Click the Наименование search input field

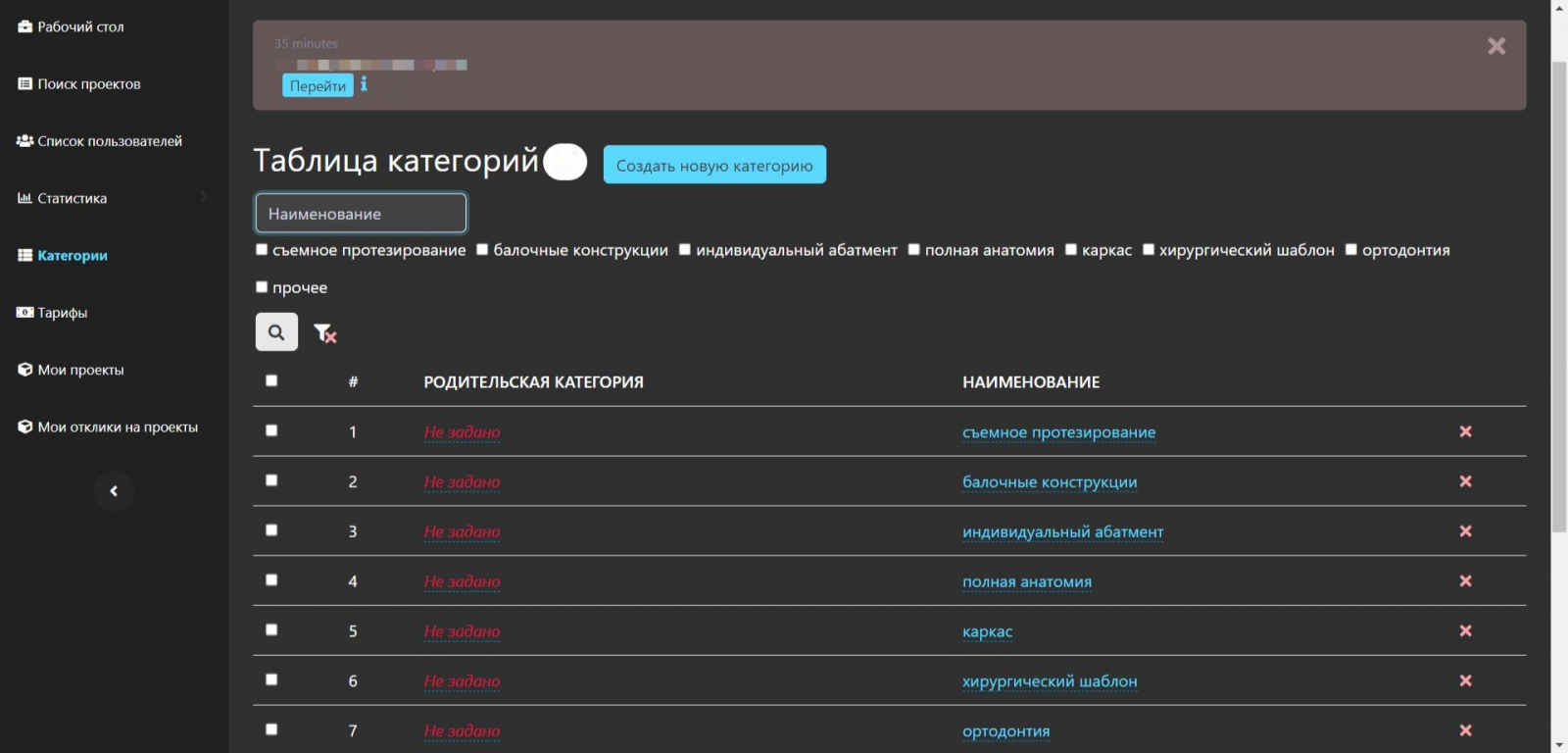click(361, 214)
